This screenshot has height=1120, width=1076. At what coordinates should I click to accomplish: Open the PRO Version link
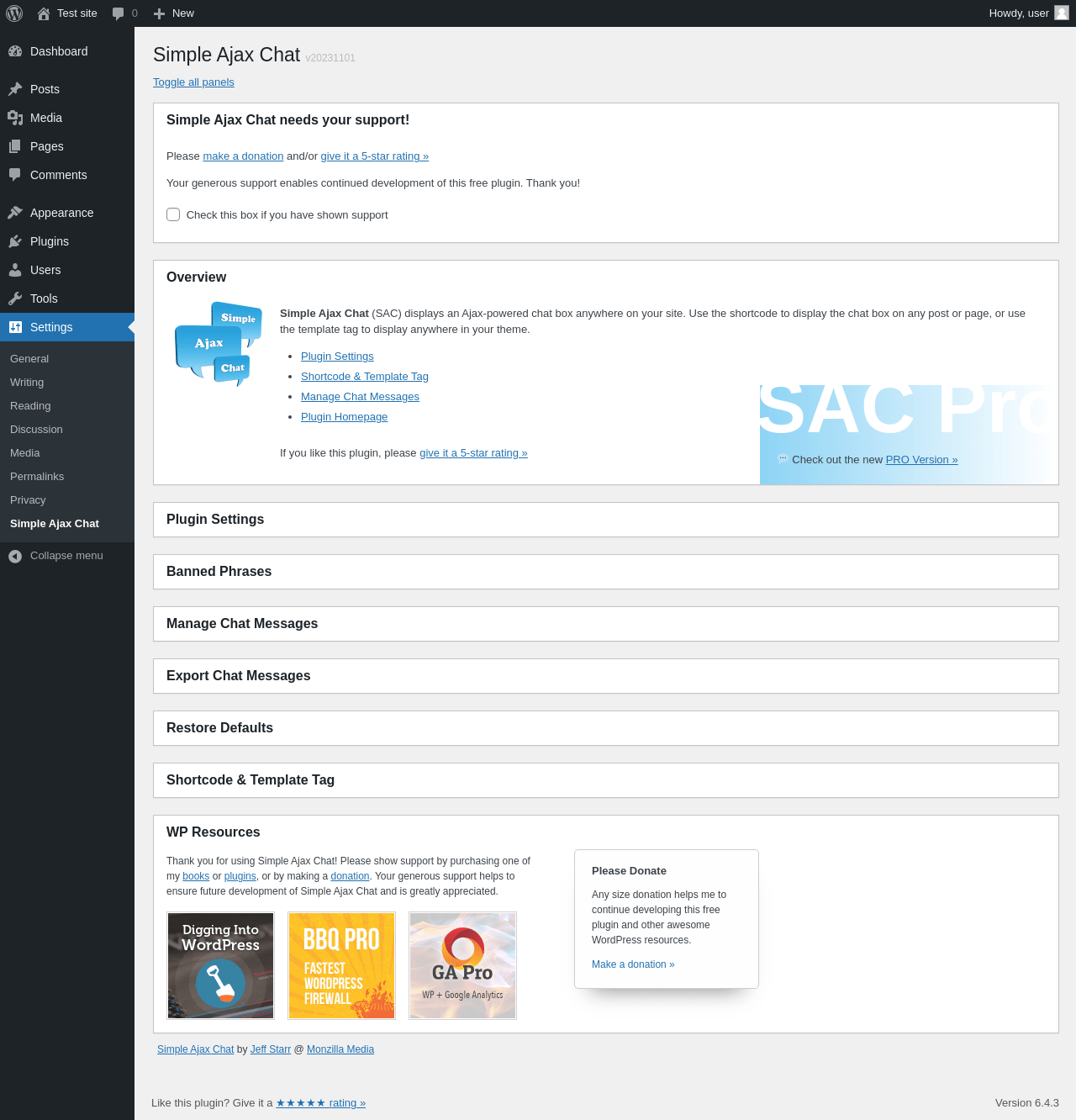(x=921, y=460)
